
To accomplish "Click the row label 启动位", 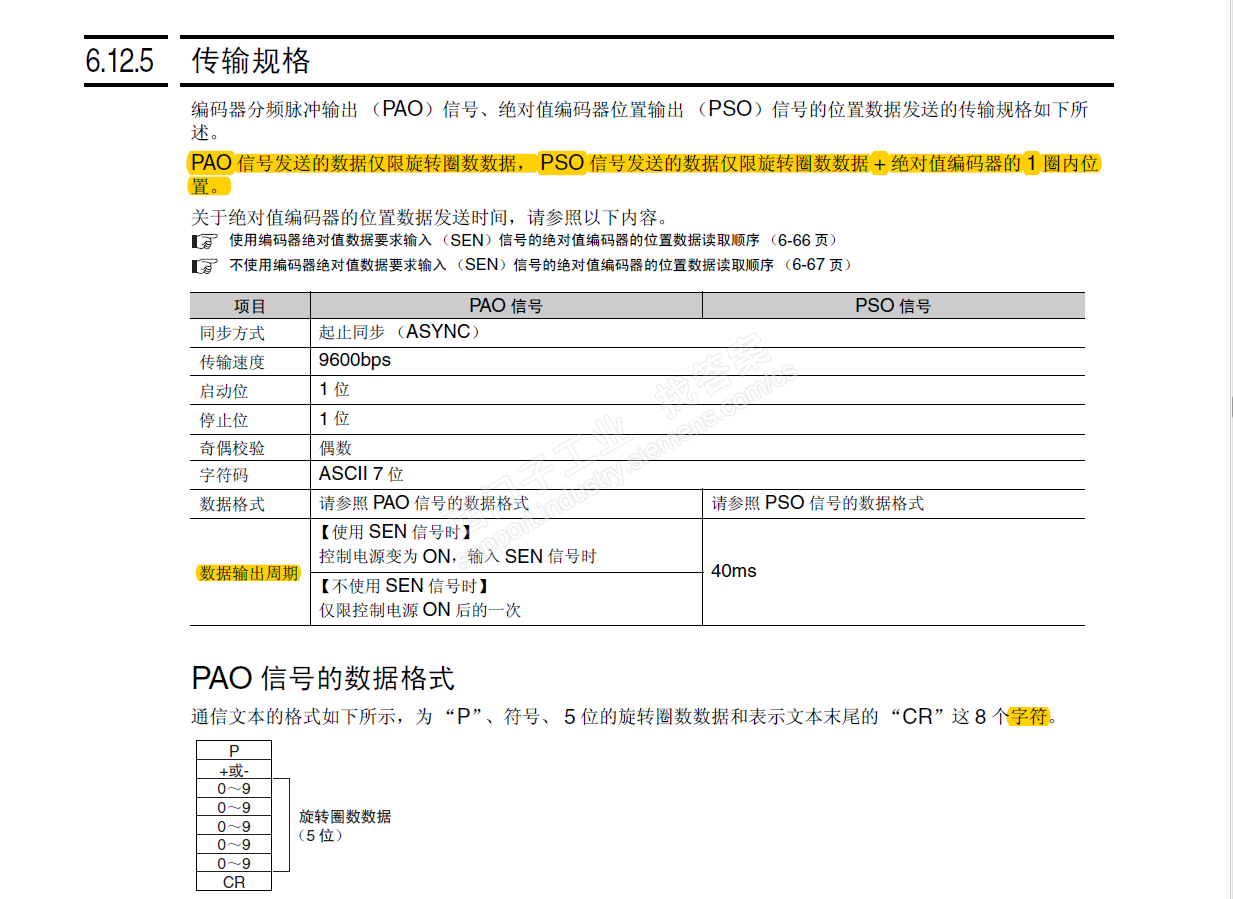I will point(224,391).
